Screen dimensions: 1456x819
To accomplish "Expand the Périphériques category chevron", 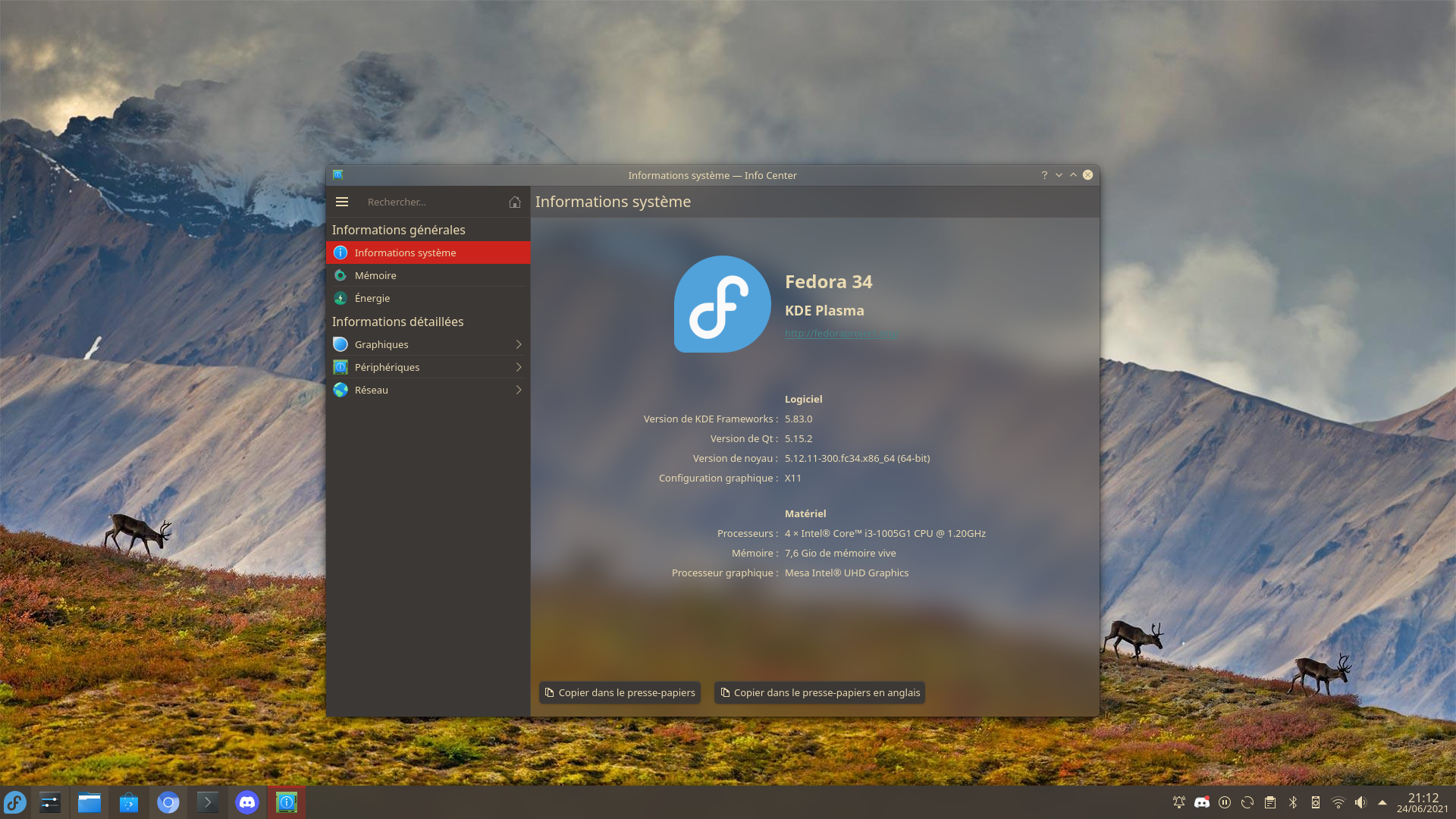I will (x=519, y=367).
